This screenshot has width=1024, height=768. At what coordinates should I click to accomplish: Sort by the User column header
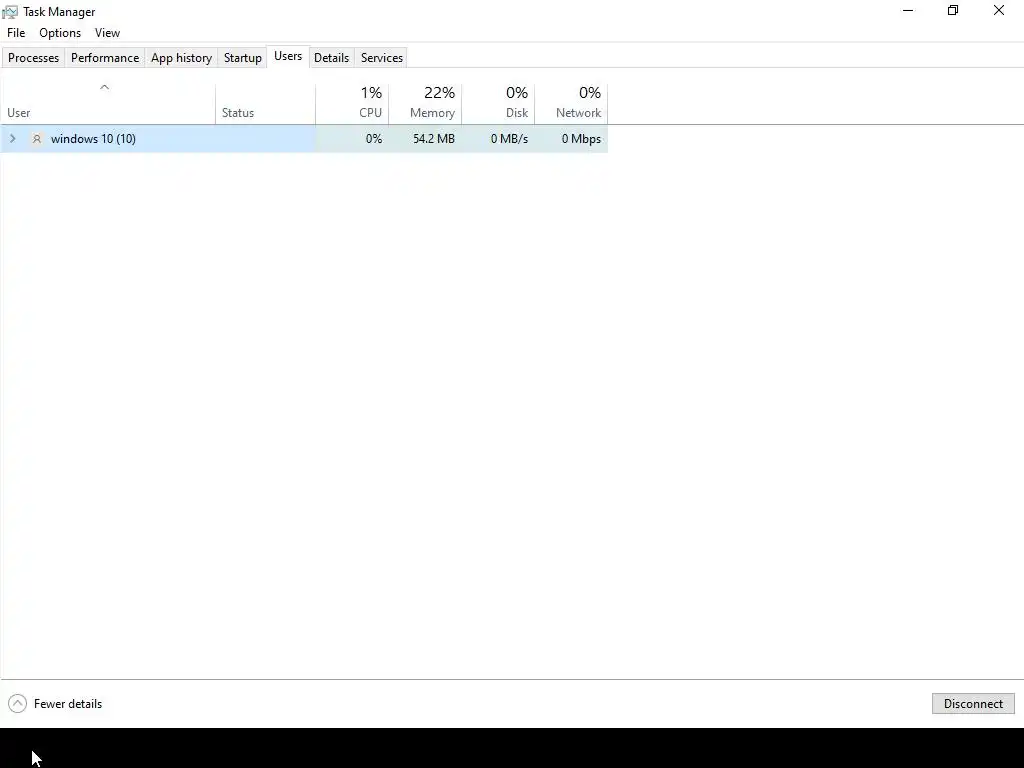click(108, 104)
